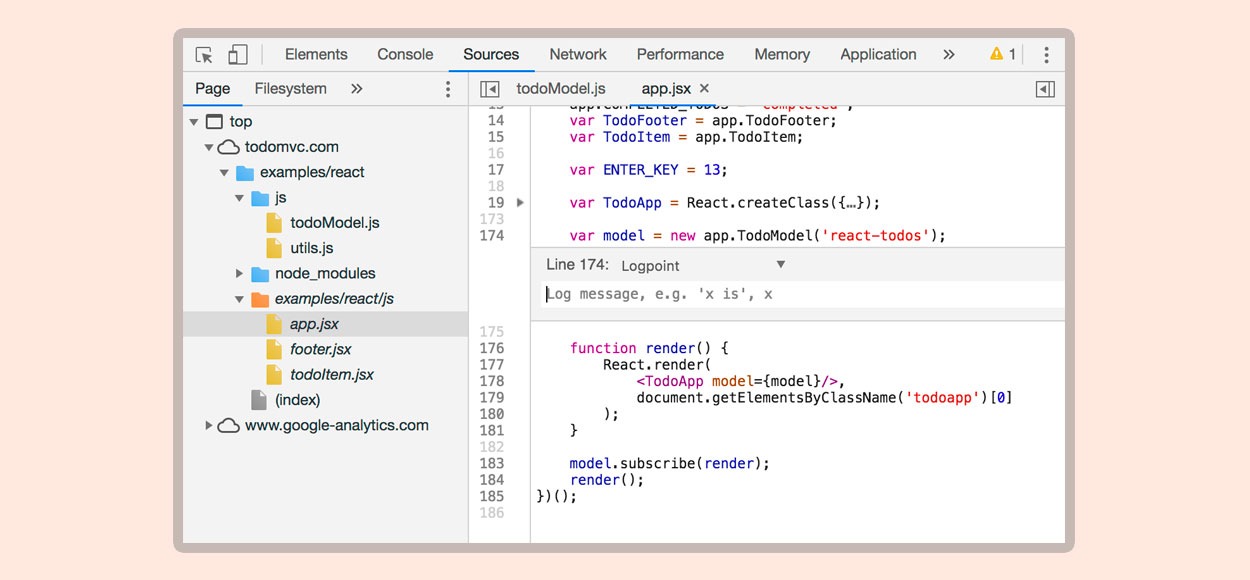Click the examples/react blue folder icon
Screen dimensions: 1250x580
pos(245,172)
